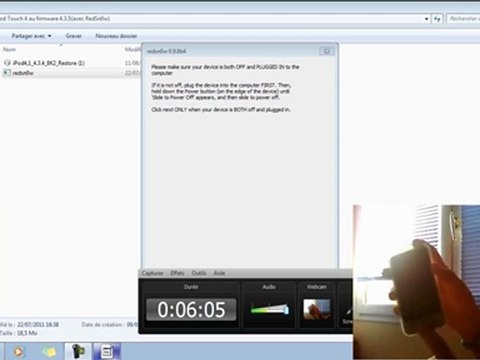
Task: Click the Audio label in the recorder
Action: coord(269,287)
